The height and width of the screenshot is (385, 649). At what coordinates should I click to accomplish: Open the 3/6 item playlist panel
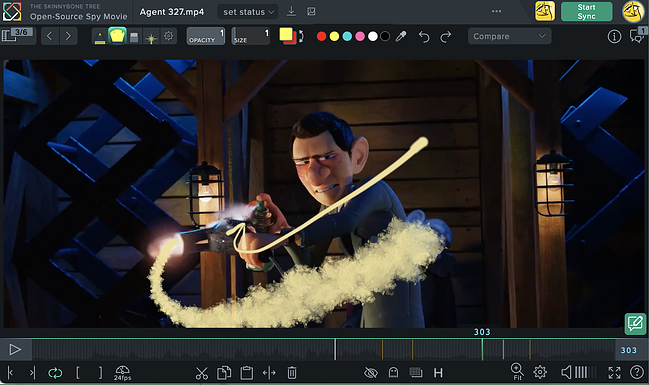coord(18,36)
